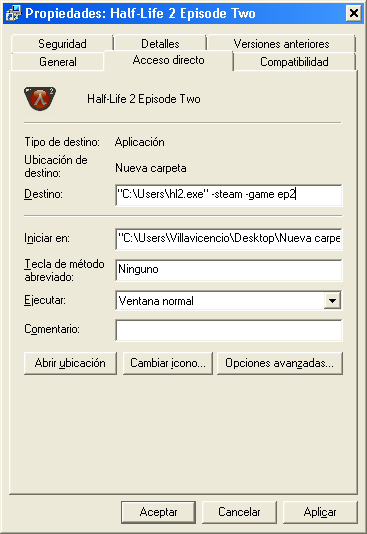The height and width of the screenshot is (534, 367).
Task: Open the Ejecutar dropdown arrow
Action: [x=332, y=301]
